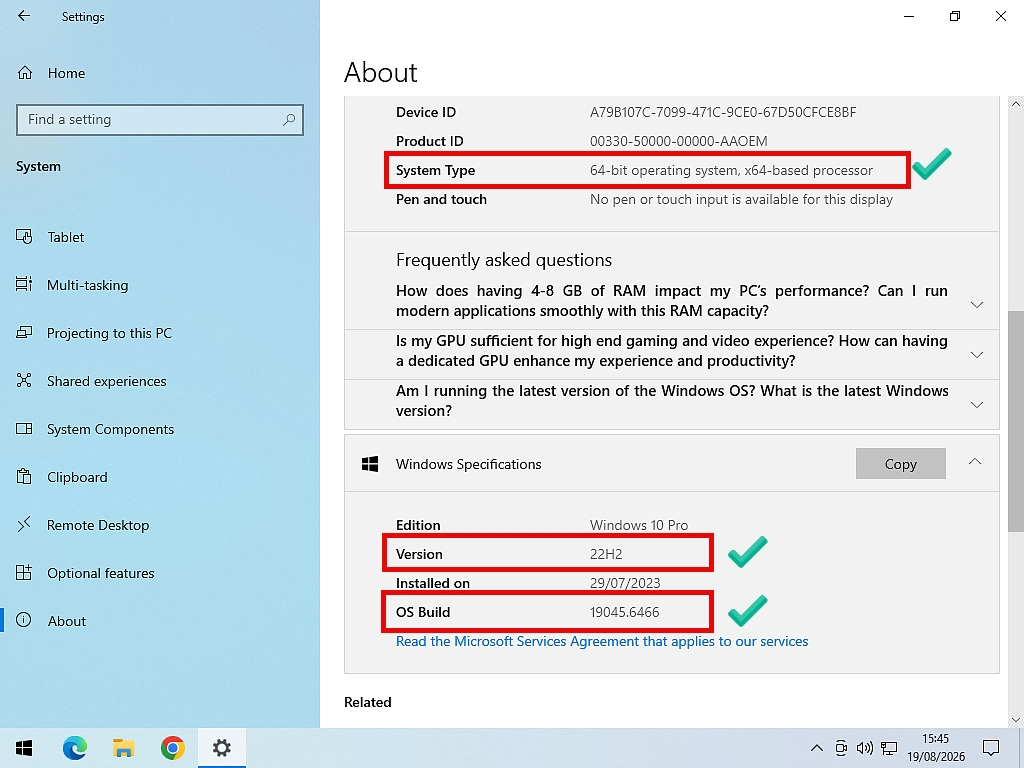Select the Product ID value 00330-50000-00000-AAOEM

point(679,141)
